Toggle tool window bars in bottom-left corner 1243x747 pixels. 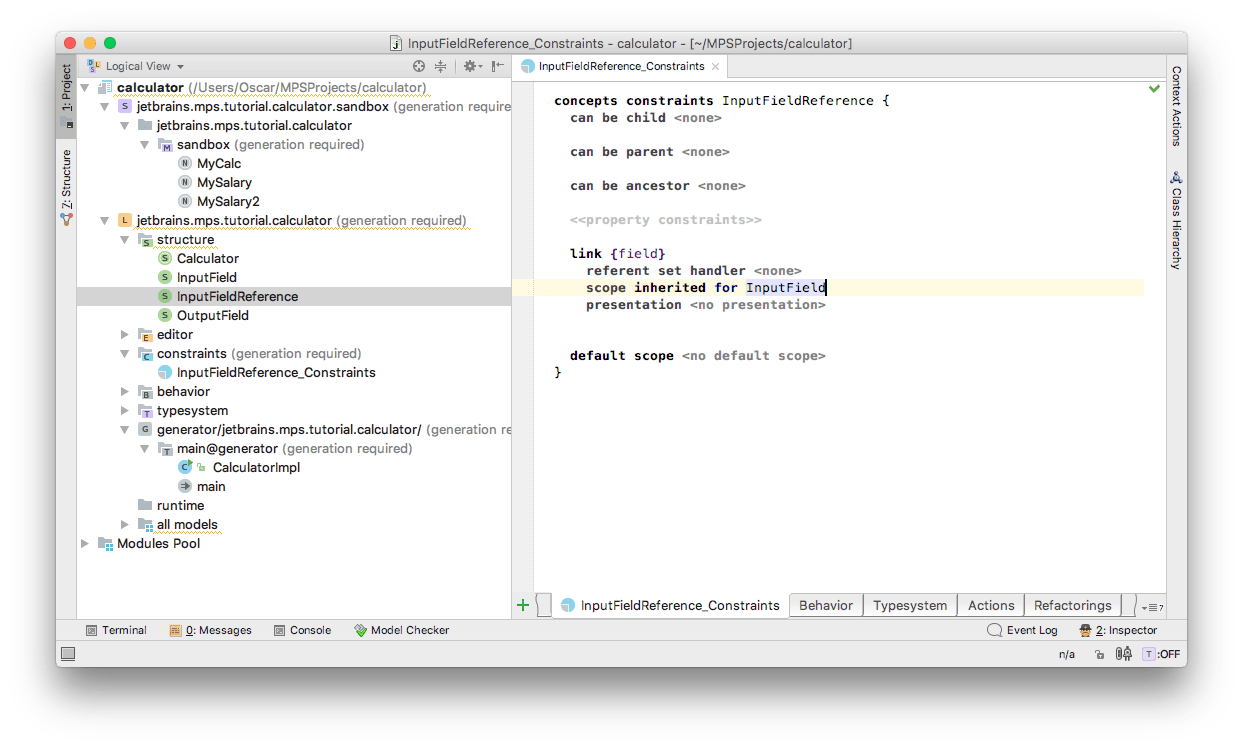tap(68, 654)
